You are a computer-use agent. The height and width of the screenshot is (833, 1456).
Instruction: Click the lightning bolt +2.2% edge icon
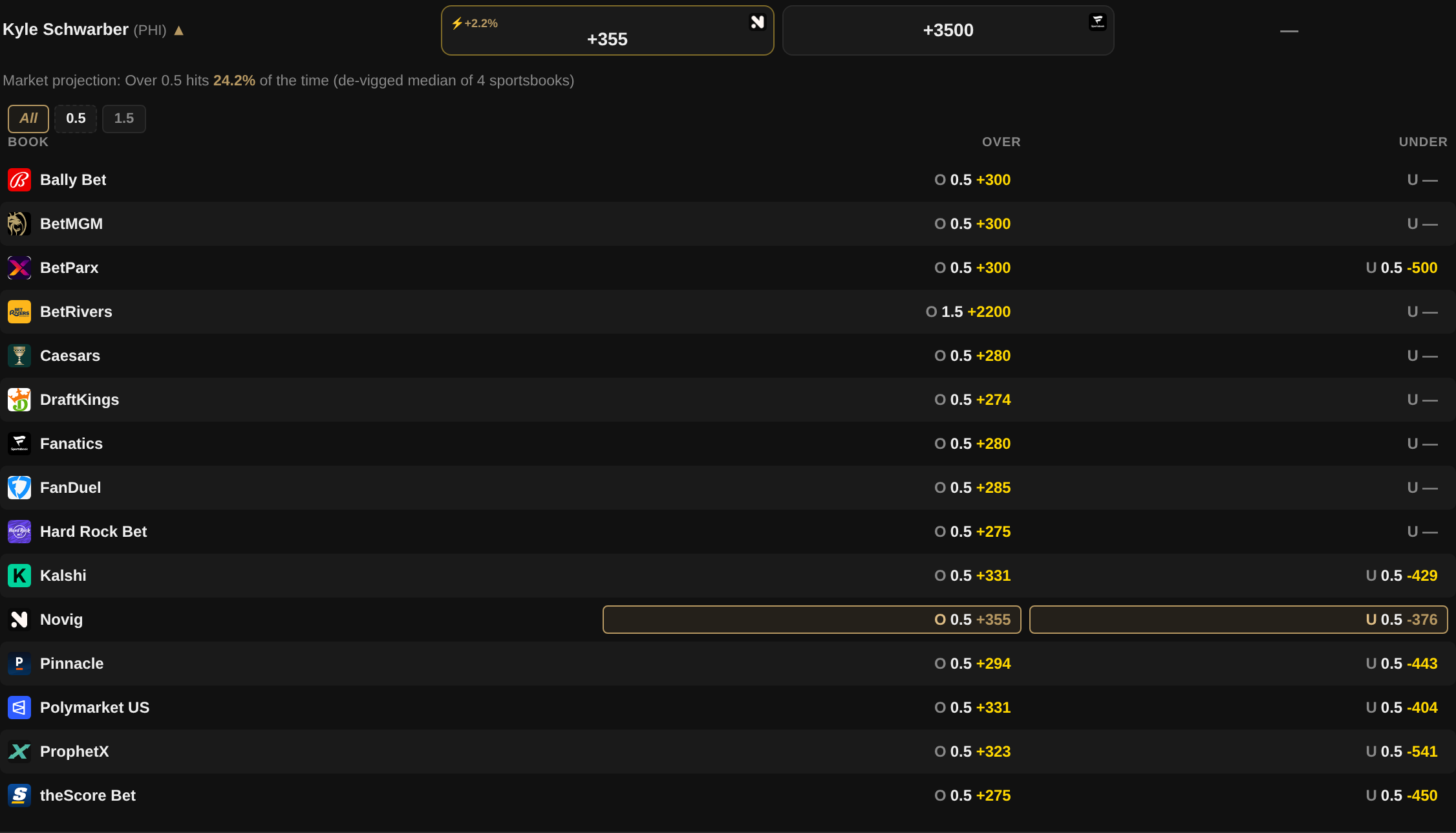click(x=457, y=23)
